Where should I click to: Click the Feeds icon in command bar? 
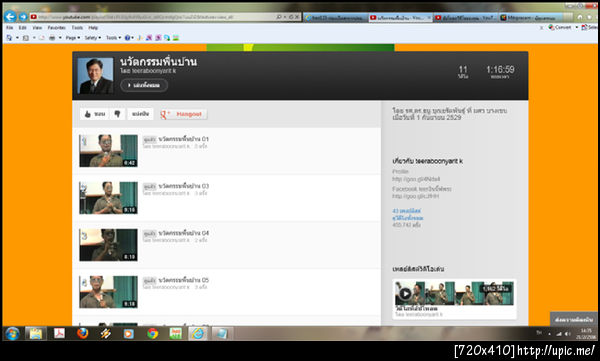point(26,38)
